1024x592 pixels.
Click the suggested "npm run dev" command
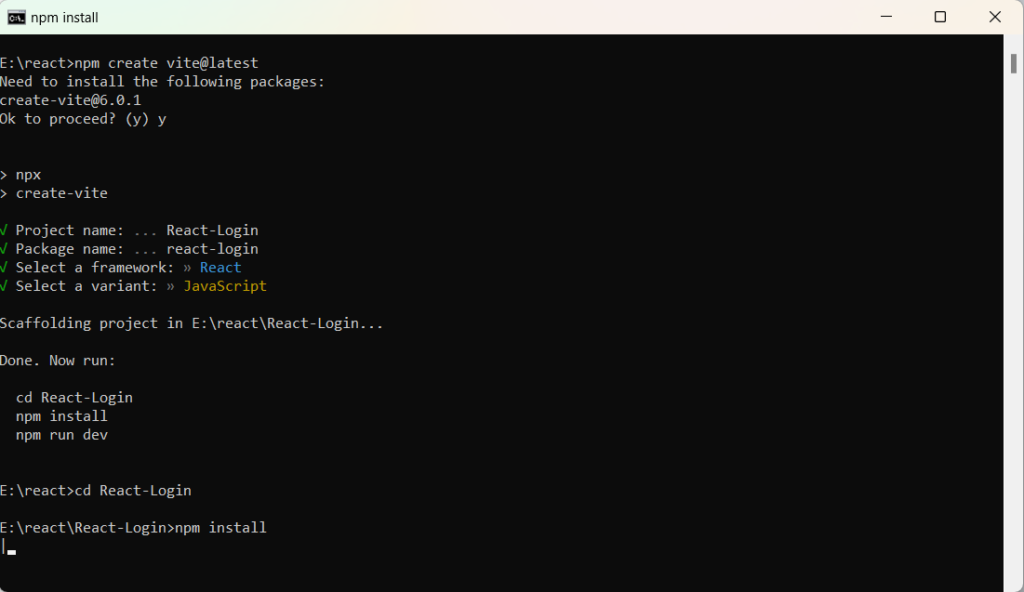[62, 435]
